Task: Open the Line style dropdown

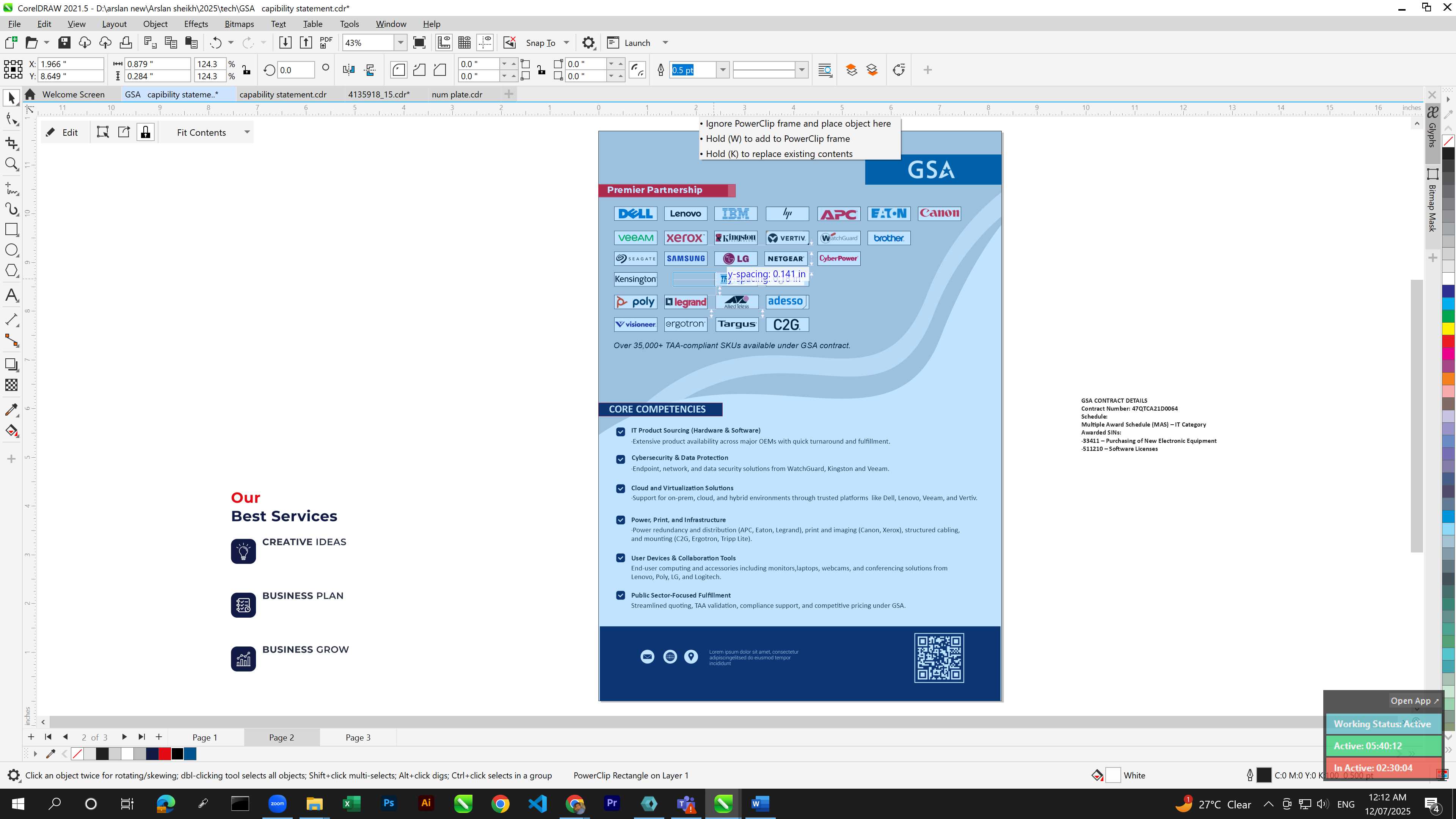Action: pos(802,70)
